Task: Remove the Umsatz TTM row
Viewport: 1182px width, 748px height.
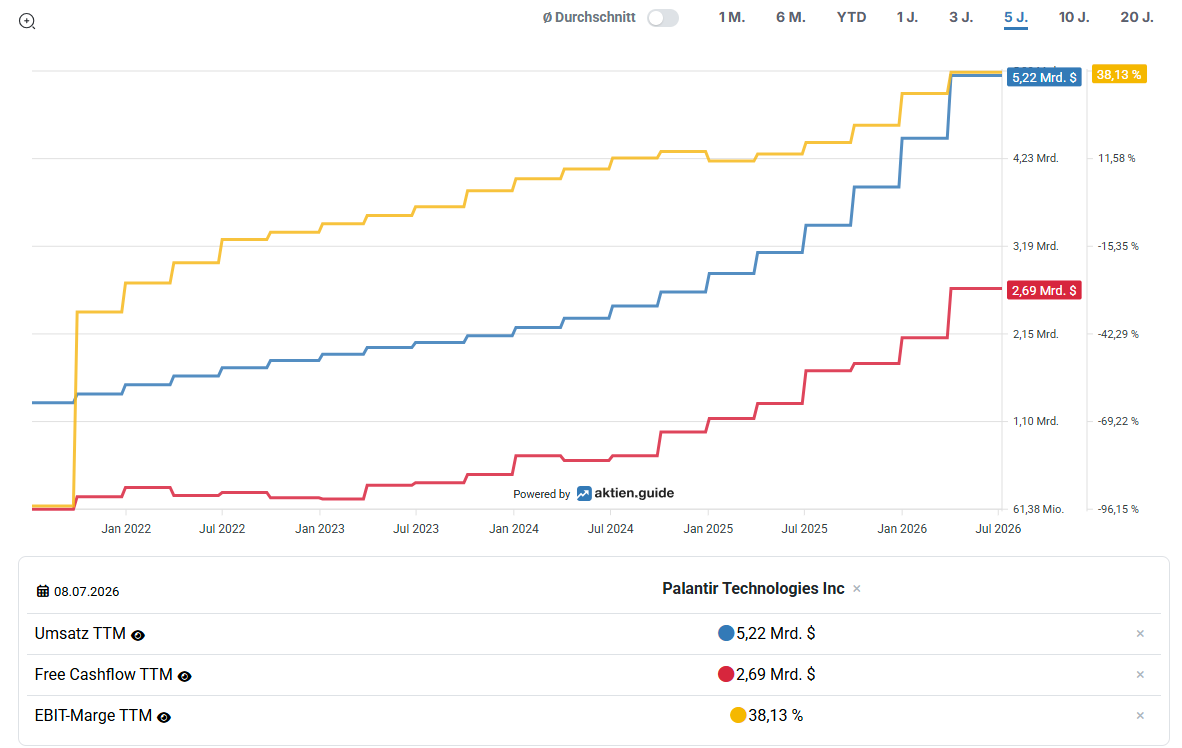Action: 1140,633
